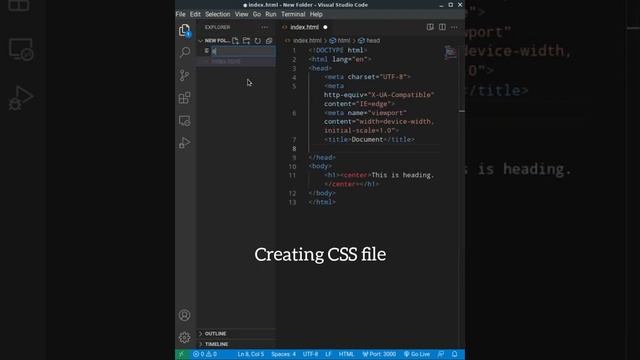Click the closing </body> tag line
Viewport: 640px width, 360px height.
322,193
